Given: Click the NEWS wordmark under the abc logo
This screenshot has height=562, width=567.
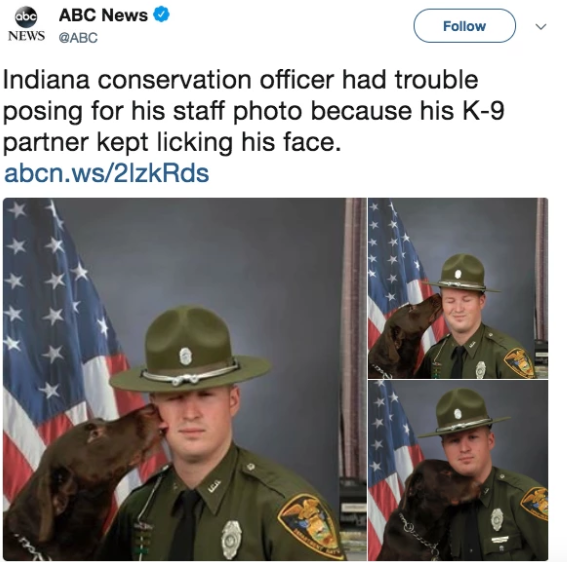Looking at the screenshot, I should pyautogui.click(x=26, y=35).
